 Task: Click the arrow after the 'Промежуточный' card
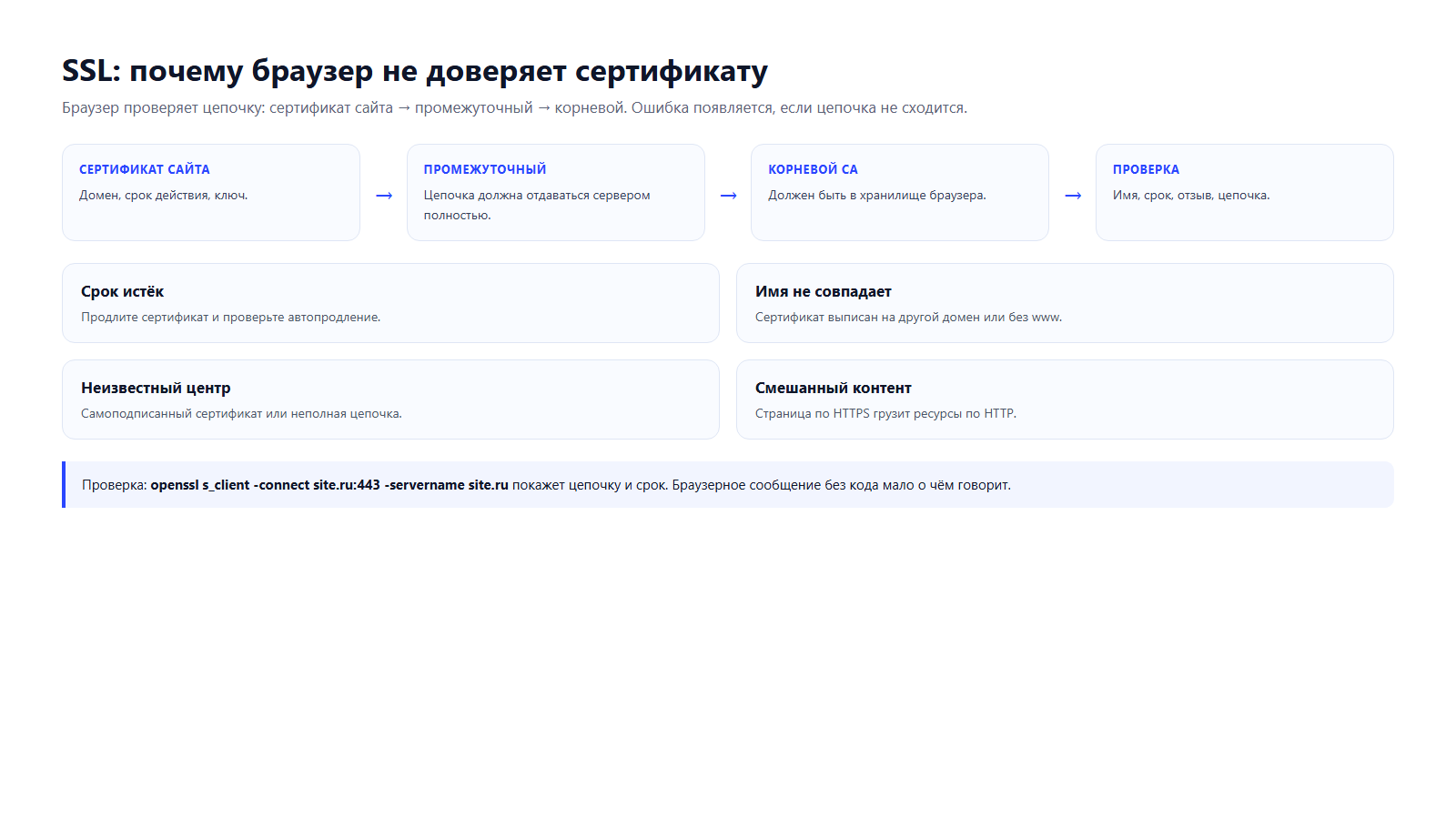tap(728, 196)
